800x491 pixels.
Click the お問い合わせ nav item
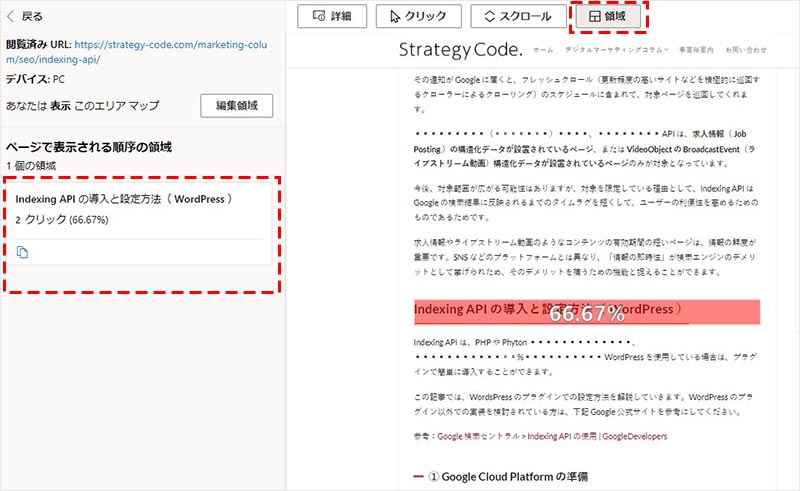coord(746,49)
